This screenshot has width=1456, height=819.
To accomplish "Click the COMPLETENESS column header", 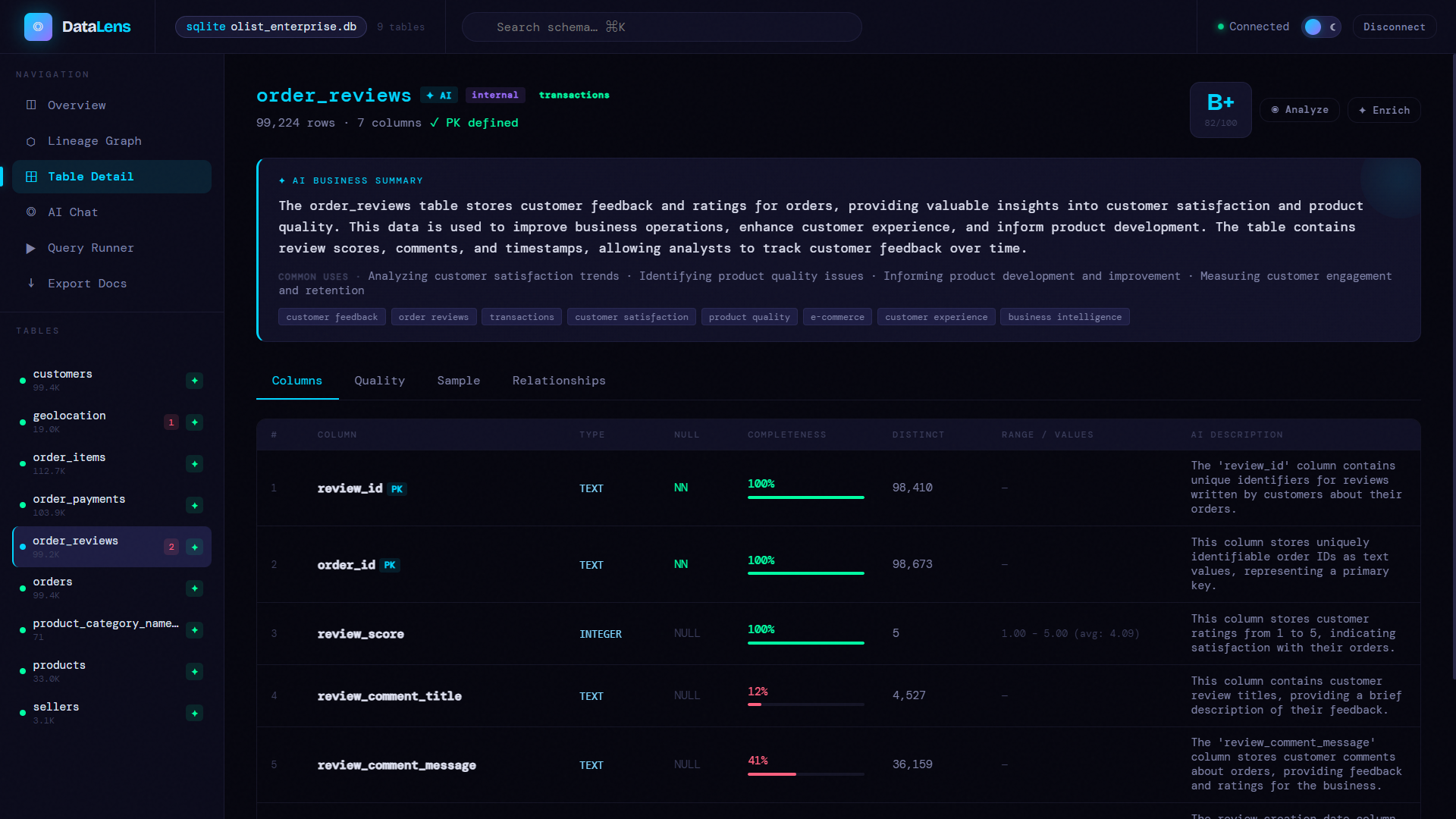I will [787, 435].
